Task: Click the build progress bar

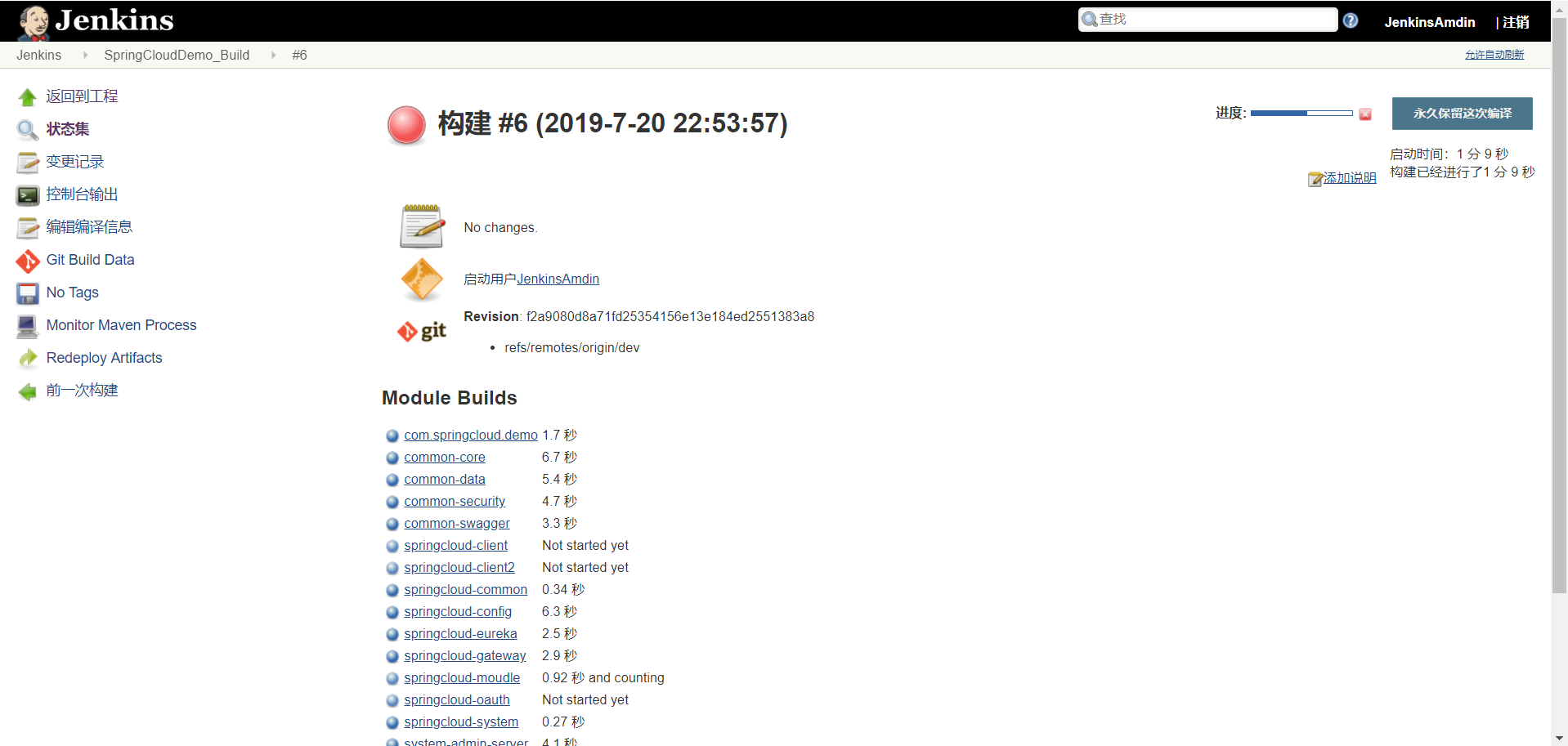Action: [x=1301, y=114]
